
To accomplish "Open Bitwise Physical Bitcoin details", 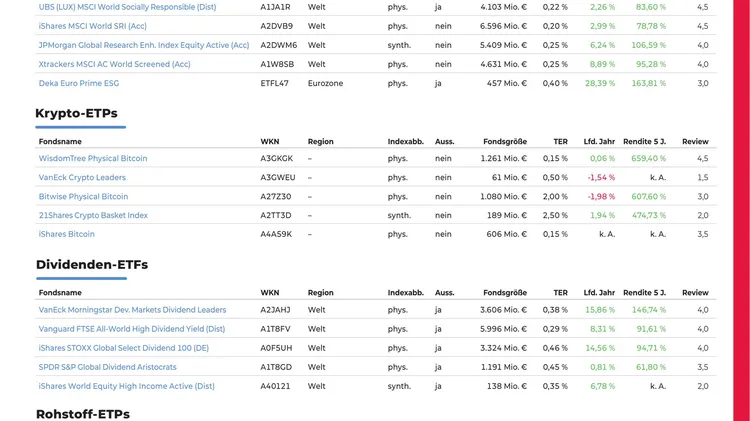I will click(x=83, y=196).
